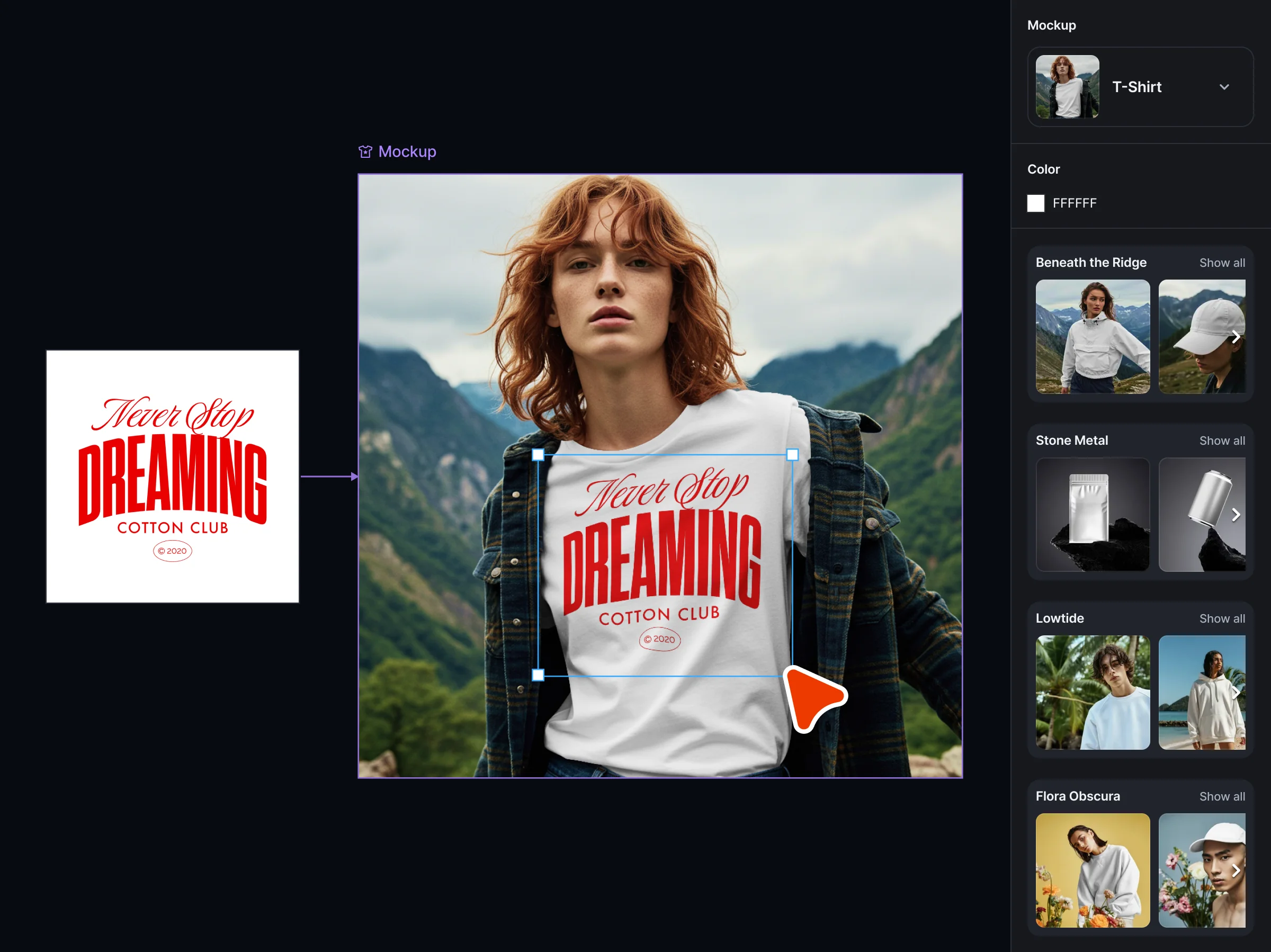Select the silver pouch bag mockup thumbnail
The height and width of the screenshot is (952, 1271).
pyautogui.click(x=1093, y=515)
